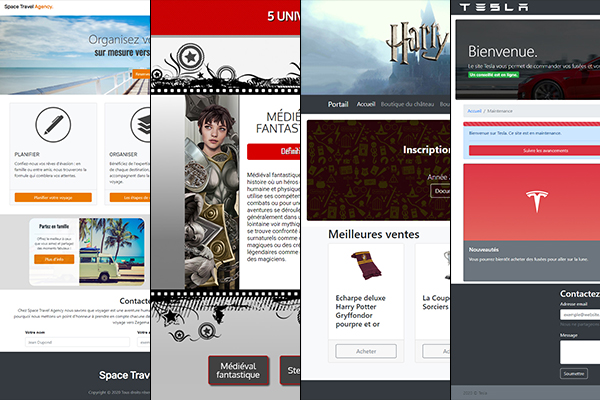This screenshot has width=600, height=400.
Task: Click the 'Votre nom' input field
Action: pos(77,342)
